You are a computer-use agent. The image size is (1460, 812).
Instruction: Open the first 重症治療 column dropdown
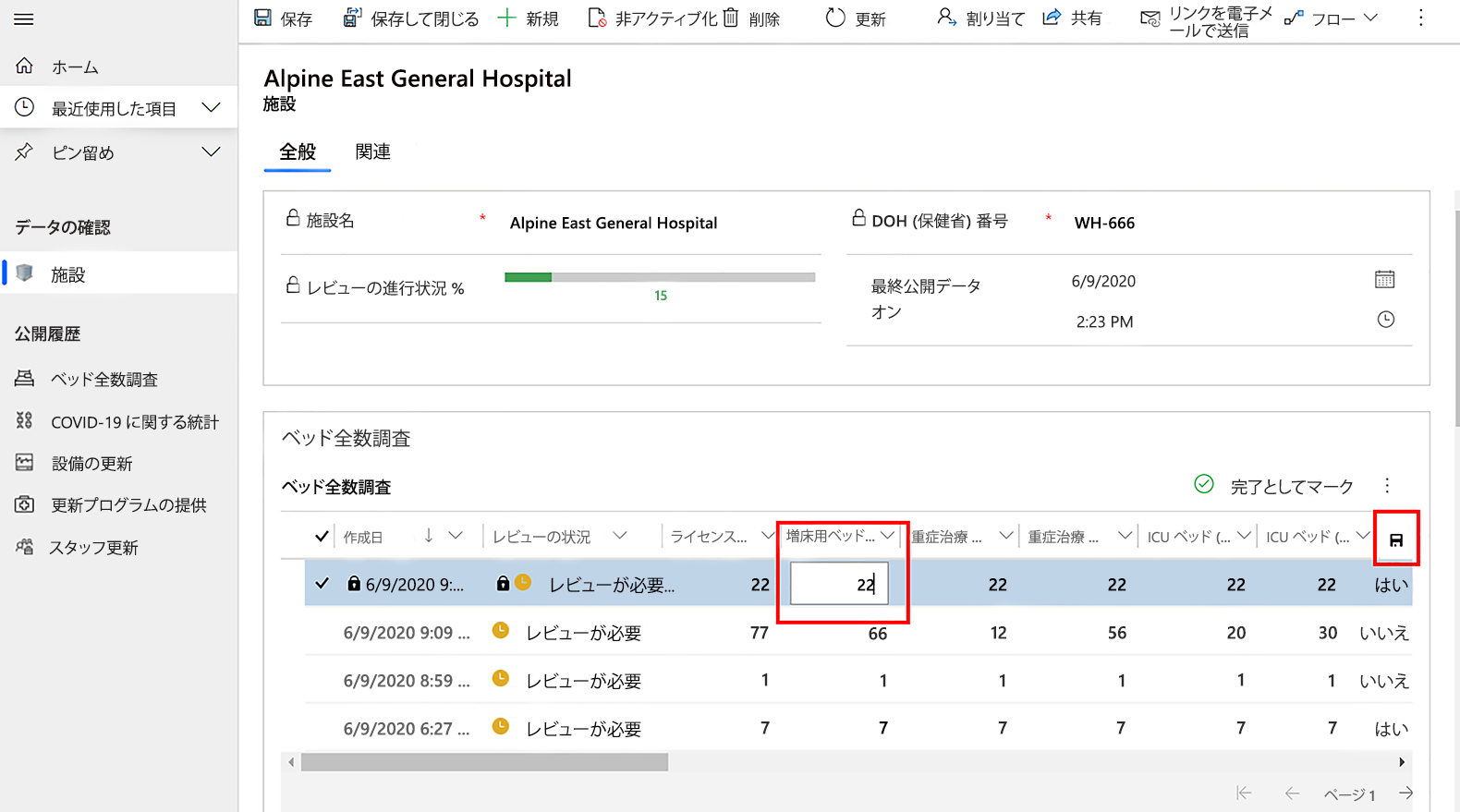tap(1005, 536)
